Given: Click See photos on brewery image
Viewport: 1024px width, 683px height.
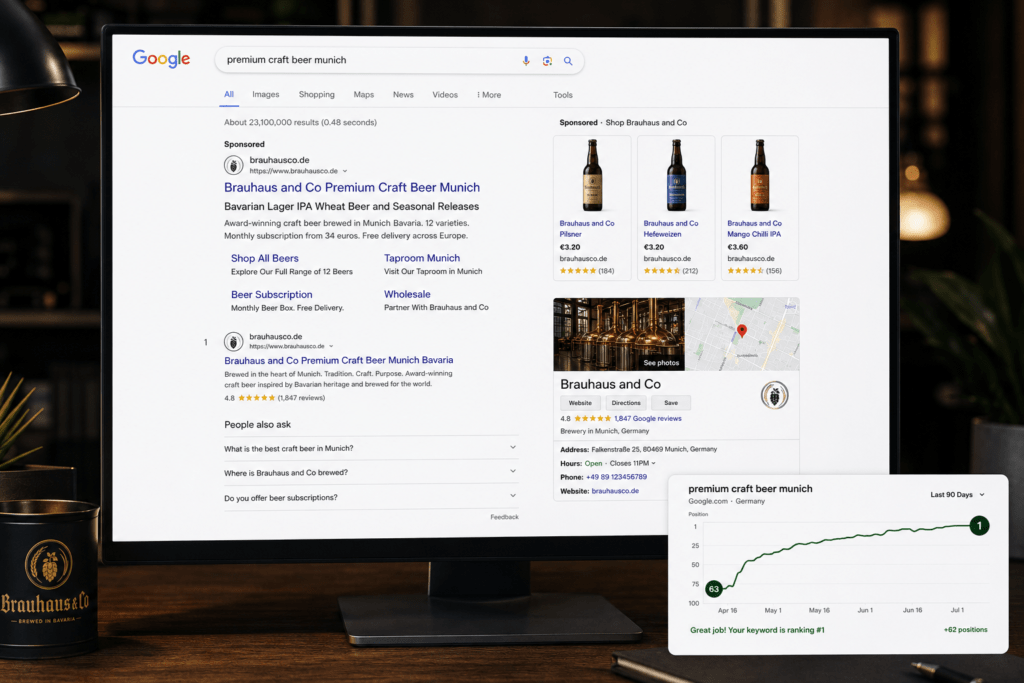Looking at the screenshot, I should tap(661, 362).
